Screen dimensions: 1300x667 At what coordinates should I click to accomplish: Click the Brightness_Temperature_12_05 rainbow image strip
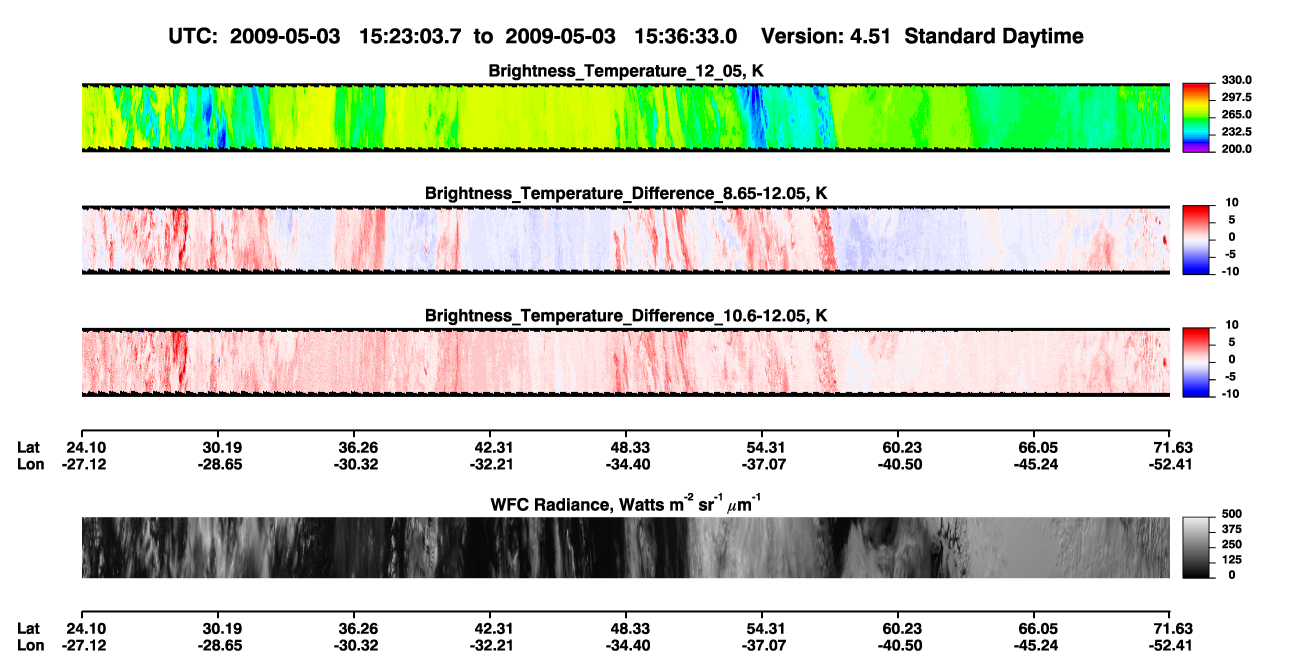click(626, 117)
